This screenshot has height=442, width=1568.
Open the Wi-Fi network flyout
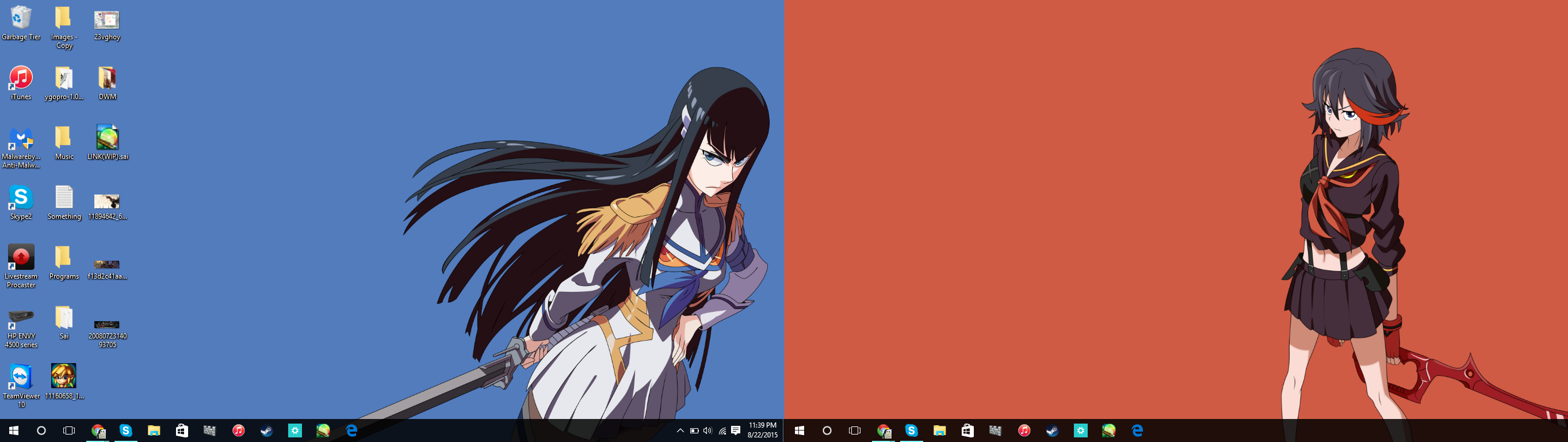coord(722,430)
